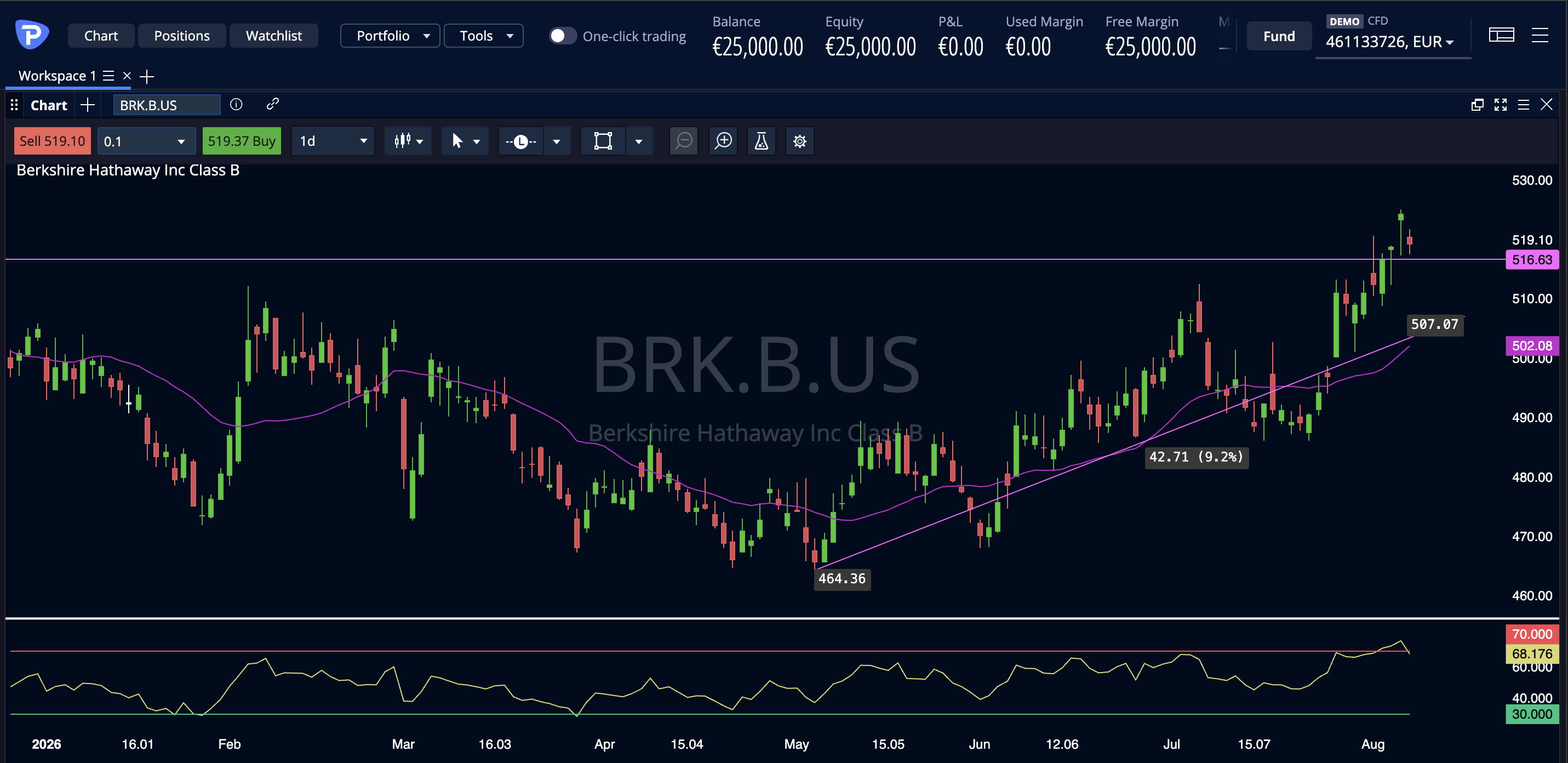The width and height of the screenshot is (1568, 763).
Task: Click the Fund button
Action: pyautogui.click(x=1278, y=37)
